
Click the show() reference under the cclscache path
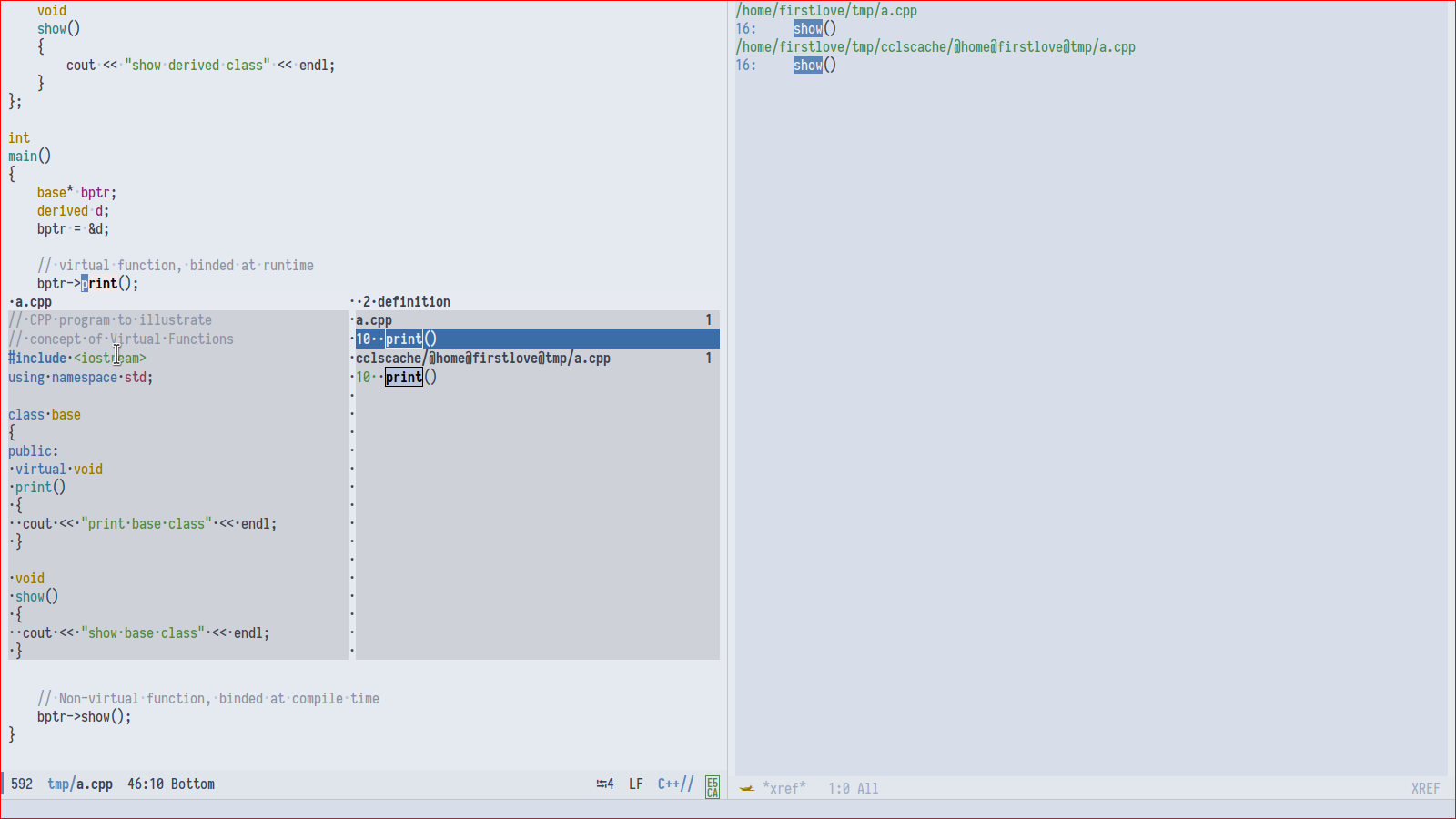pyautogui.click(x=809, y=65)
